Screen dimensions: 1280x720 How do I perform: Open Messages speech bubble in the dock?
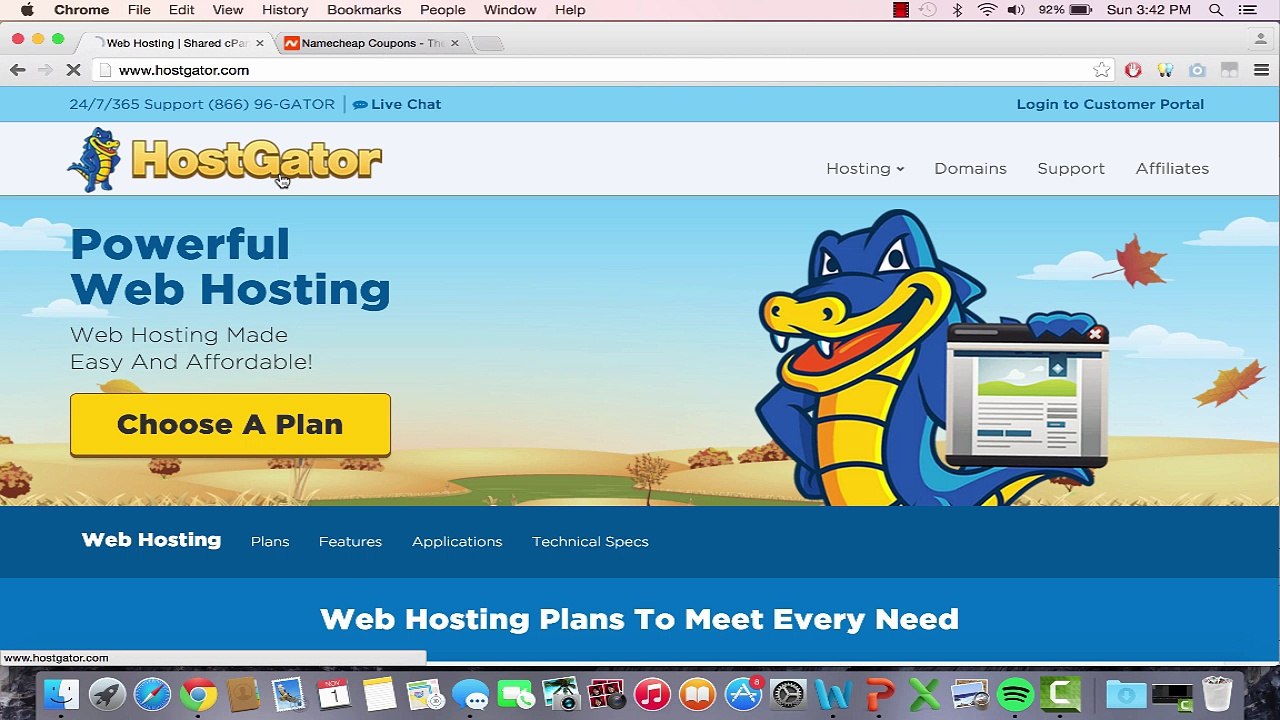(470, 693)
